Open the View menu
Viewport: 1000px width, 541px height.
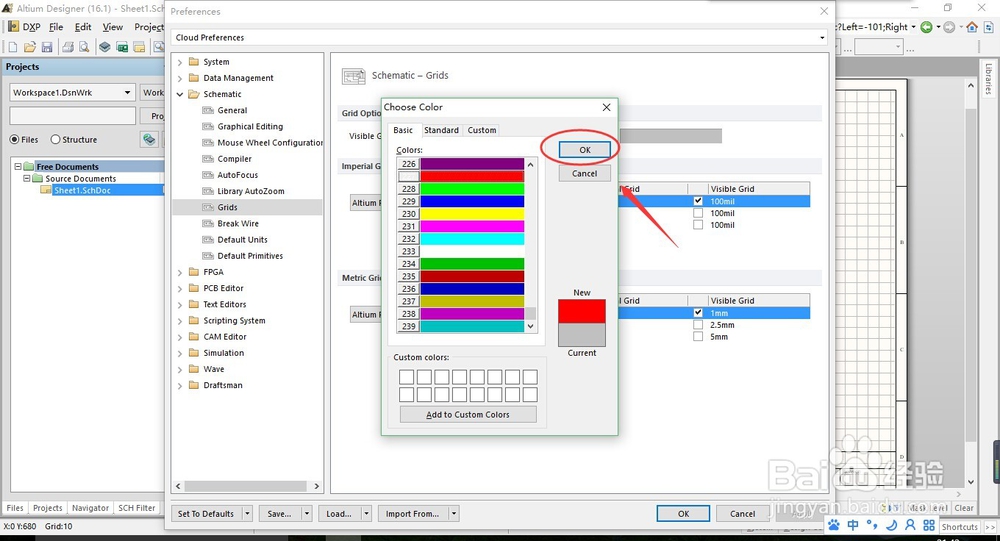click(113, 27)
